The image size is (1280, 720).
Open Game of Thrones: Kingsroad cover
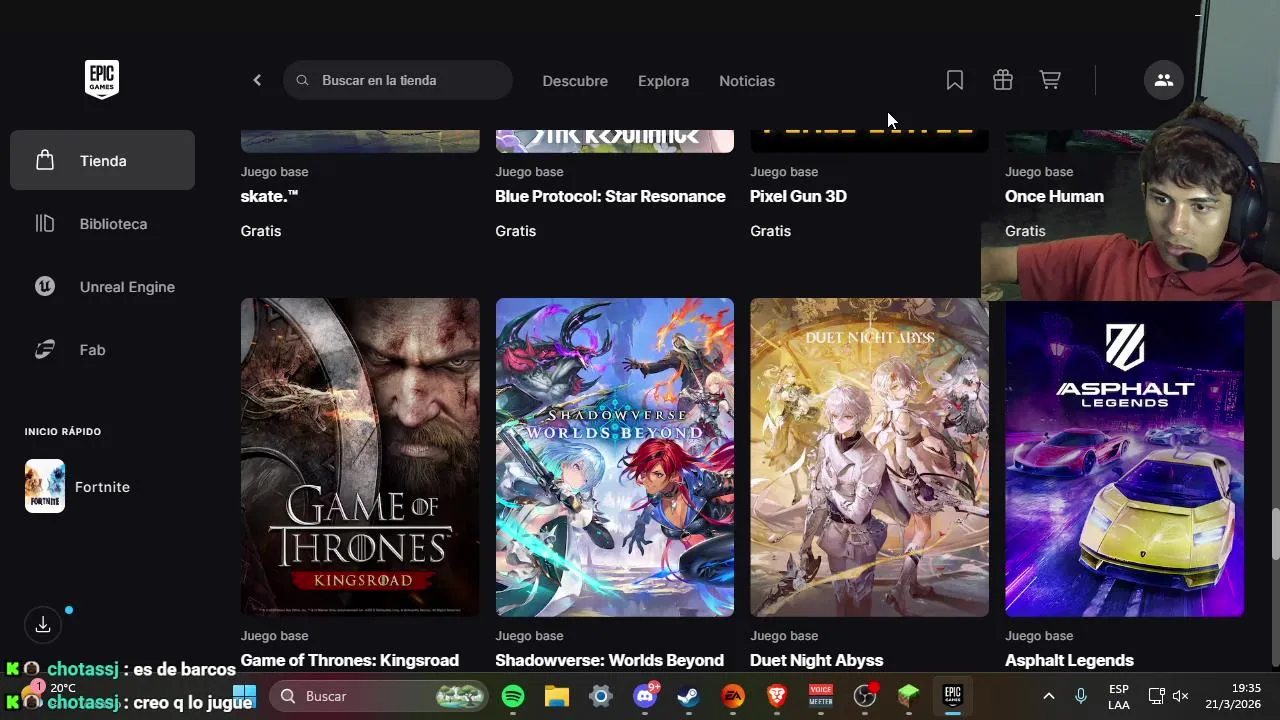[x=360, y=457]
